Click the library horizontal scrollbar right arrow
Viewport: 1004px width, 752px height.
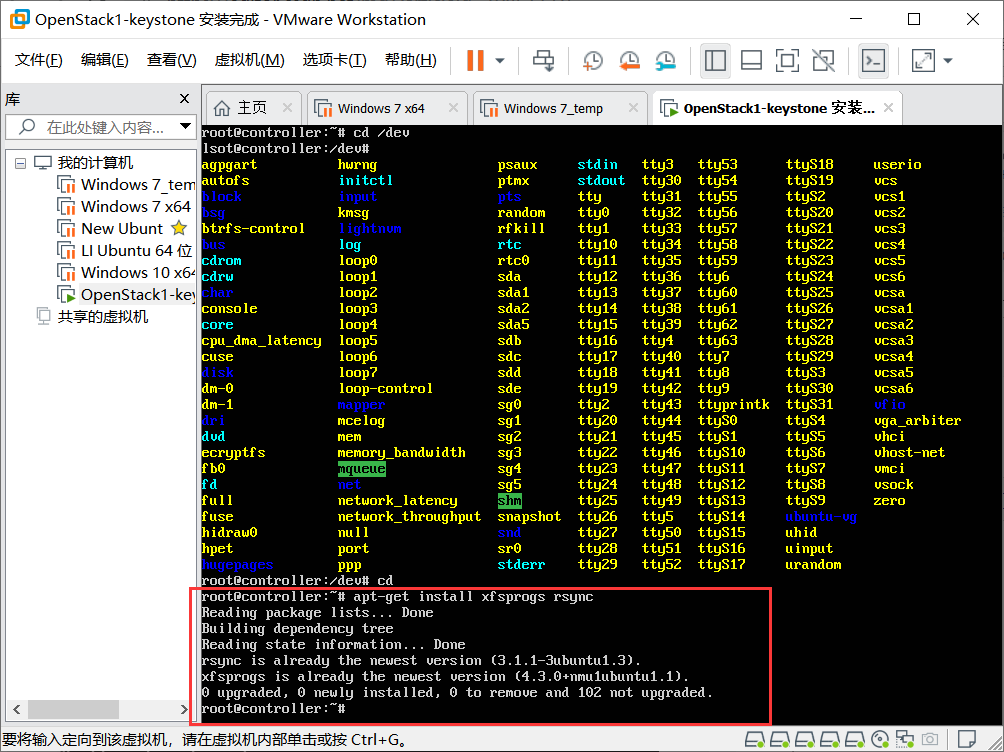tap(184, 710)
